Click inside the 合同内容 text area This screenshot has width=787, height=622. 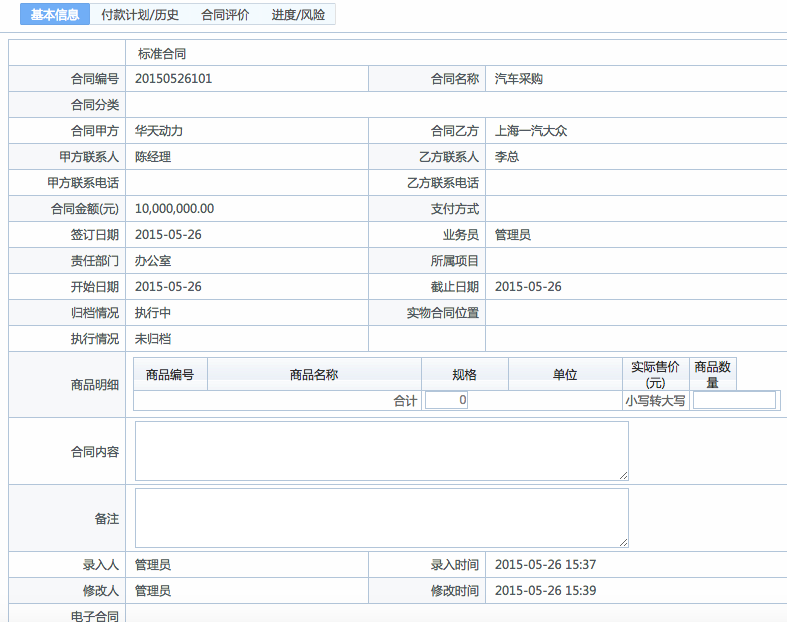pyautogui.click(x=381, y=450)
